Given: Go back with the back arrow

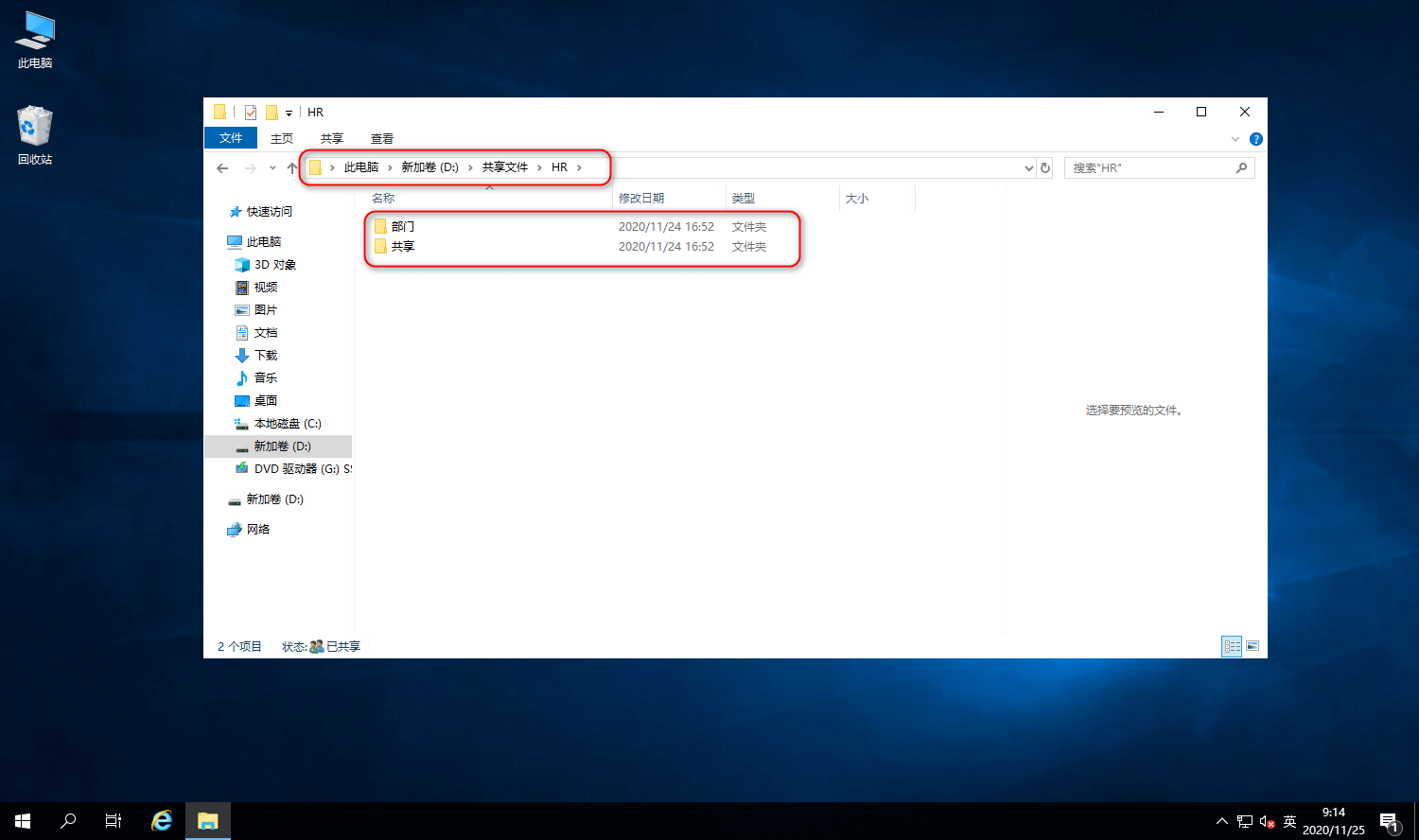Looking at the screenshot, I should click(222, 167).
